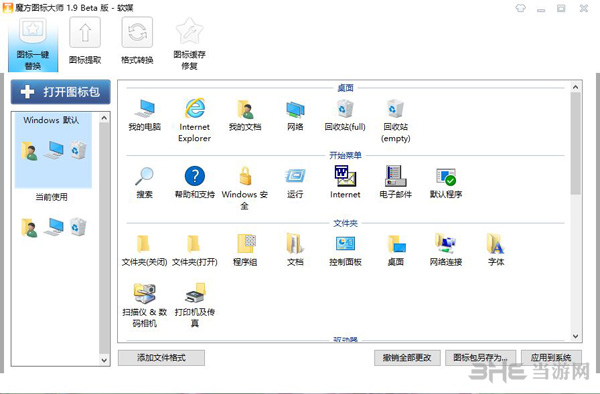This screenshot has width=600, height=394.
Task: Open the 图标缓存修复 tab
Action: tap(189, 44)
